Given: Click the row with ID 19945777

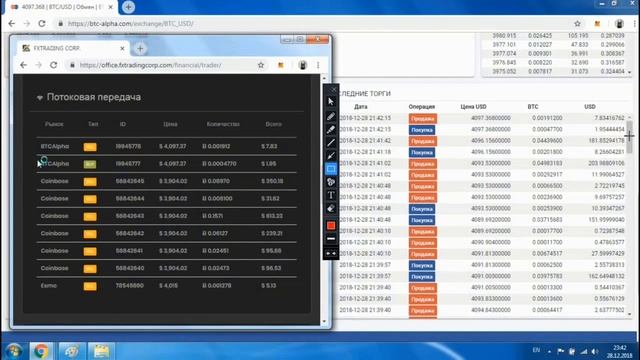Looking at the screenshot, I should click(167, 164).
